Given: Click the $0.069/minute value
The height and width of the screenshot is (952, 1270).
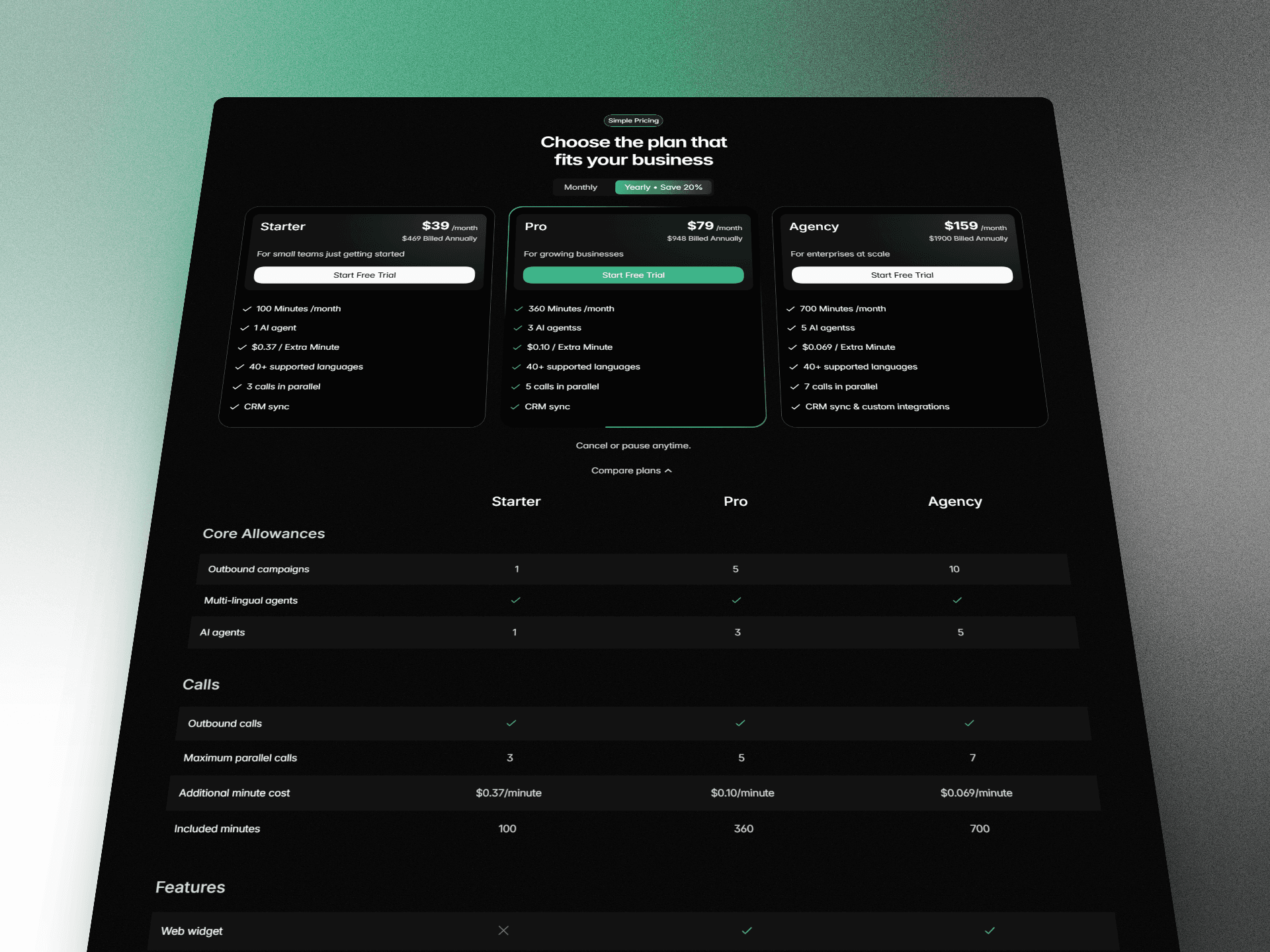Looking at the screenshot, I should [x=976, y=793].
